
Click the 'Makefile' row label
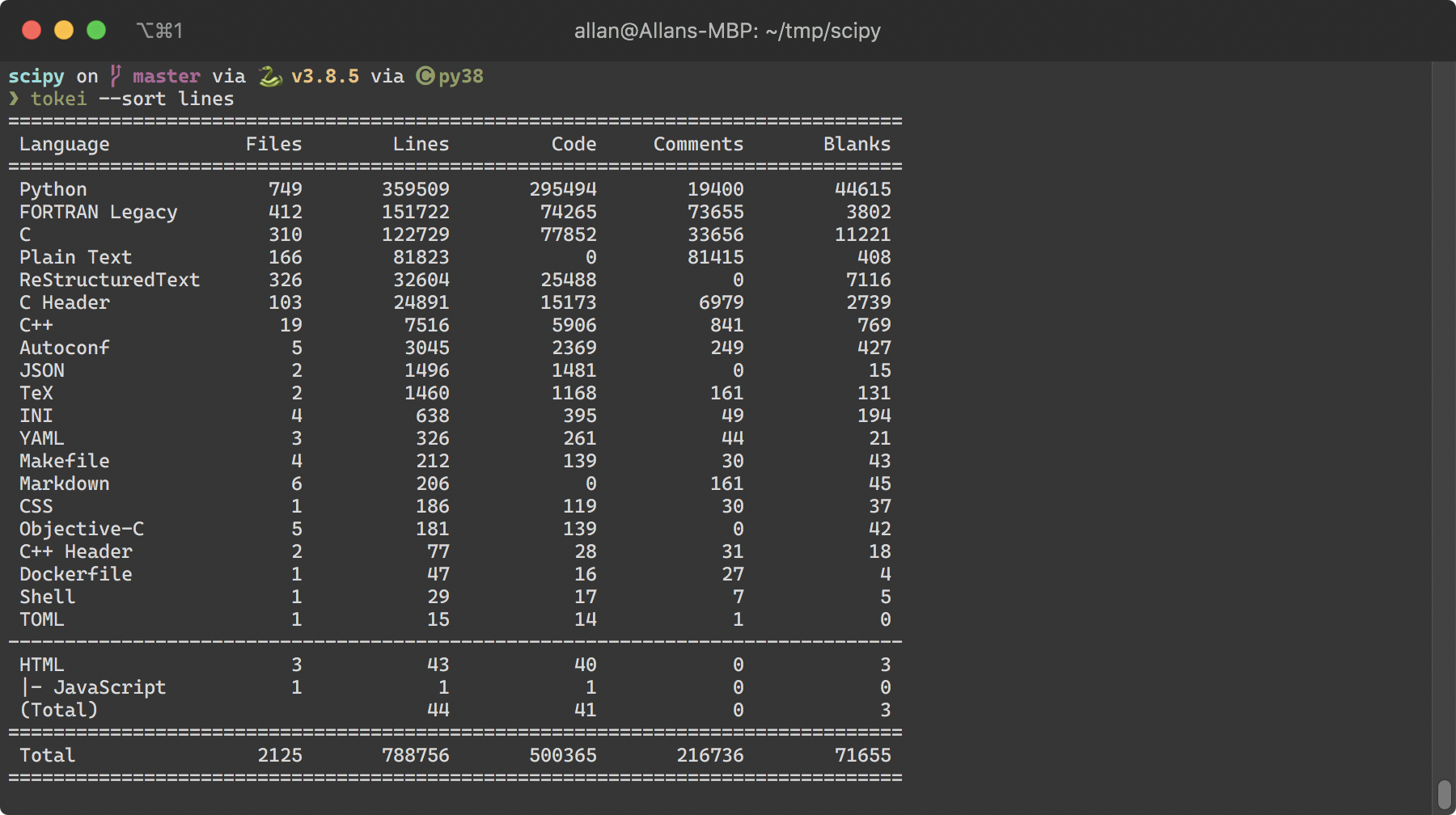(65, 461)
